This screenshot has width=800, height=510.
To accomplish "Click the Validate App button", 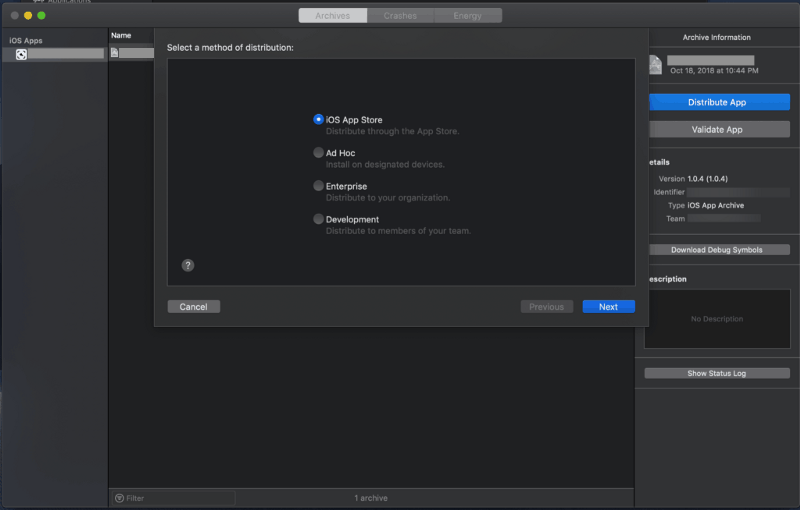I will pos(717,130).
